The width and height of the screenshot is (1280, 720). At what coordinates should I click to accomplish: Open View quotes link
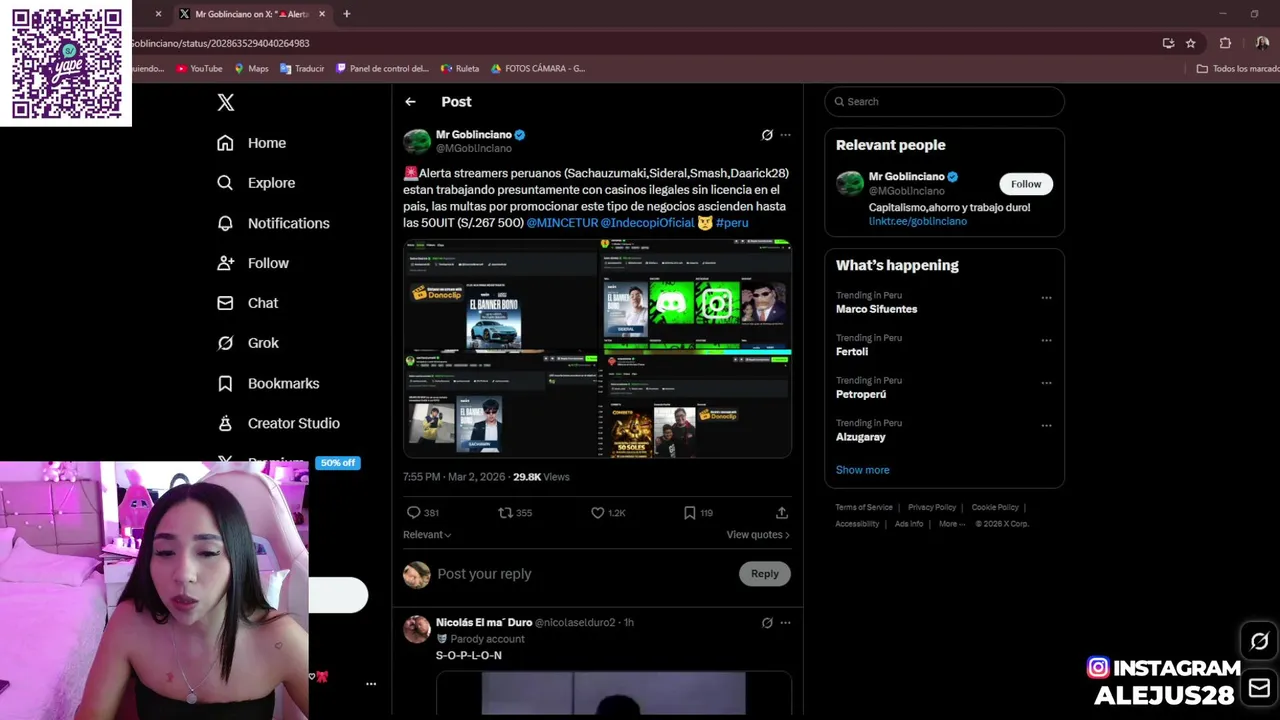(758, 535)
